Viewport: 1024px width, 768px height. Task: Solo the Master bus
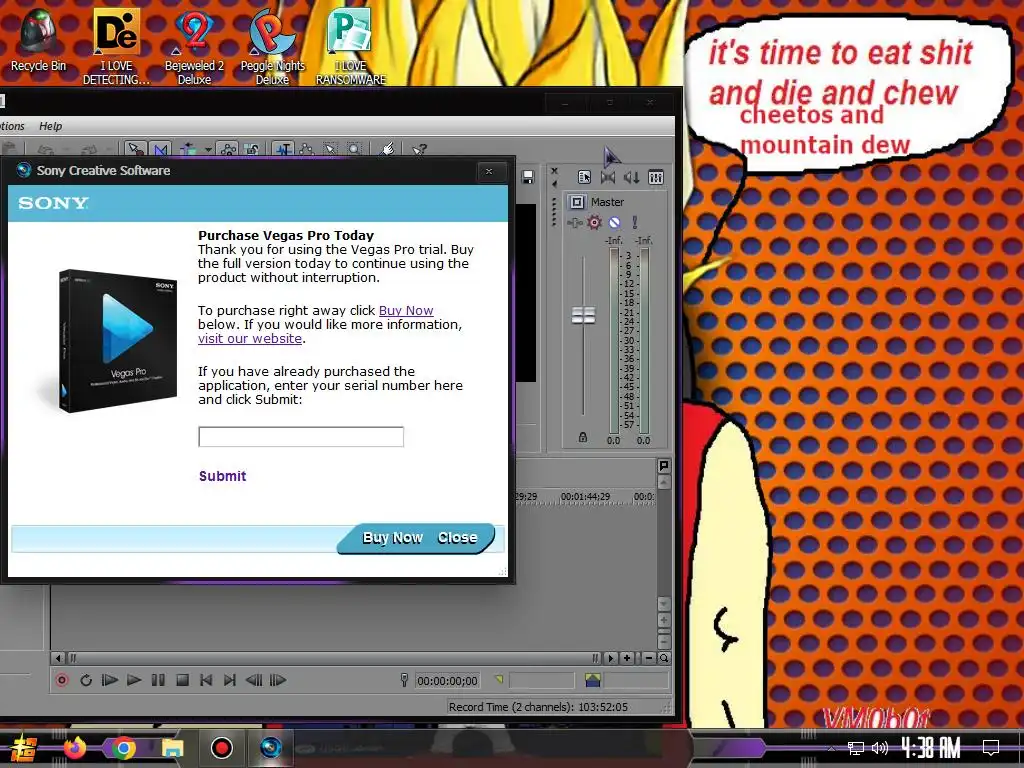(634, 223)
